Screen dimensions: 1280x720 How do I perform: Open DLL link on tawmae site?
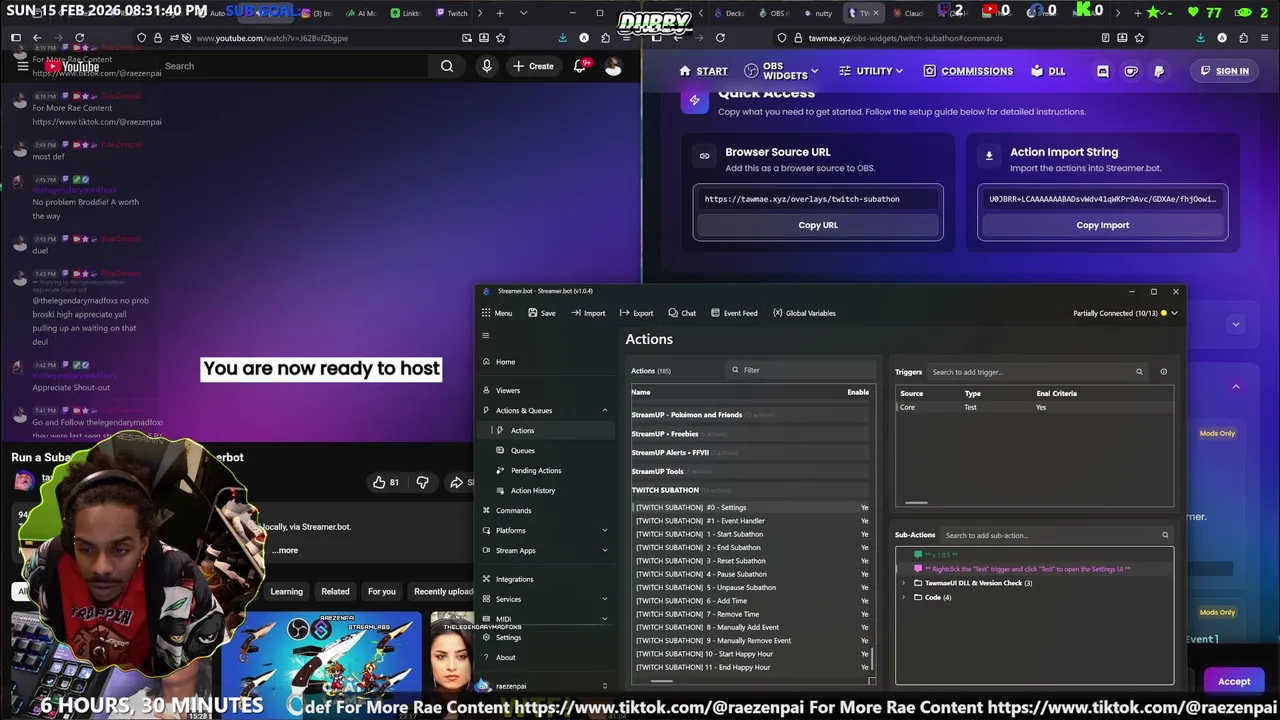1048,71
